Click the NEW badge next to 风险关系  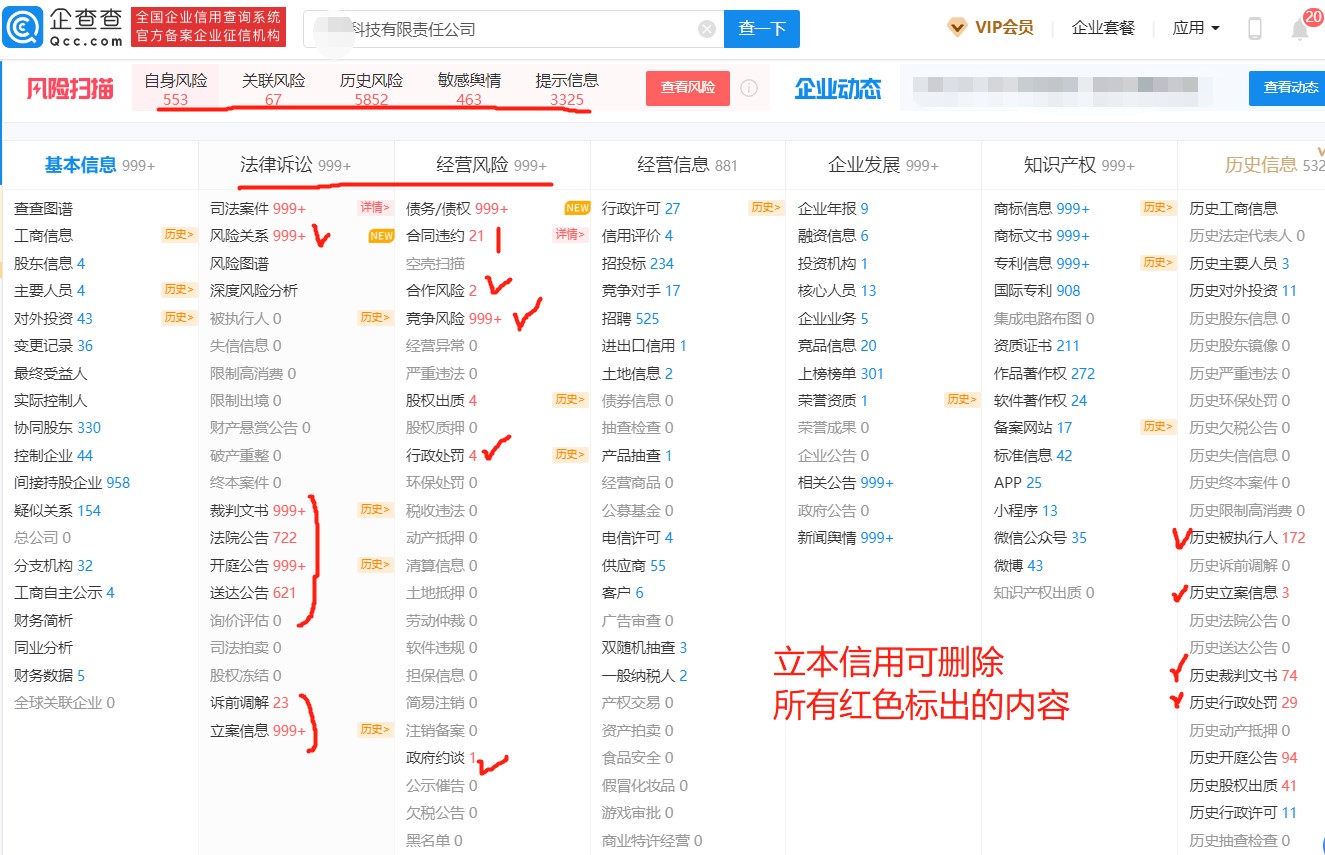tap(381, 236)
